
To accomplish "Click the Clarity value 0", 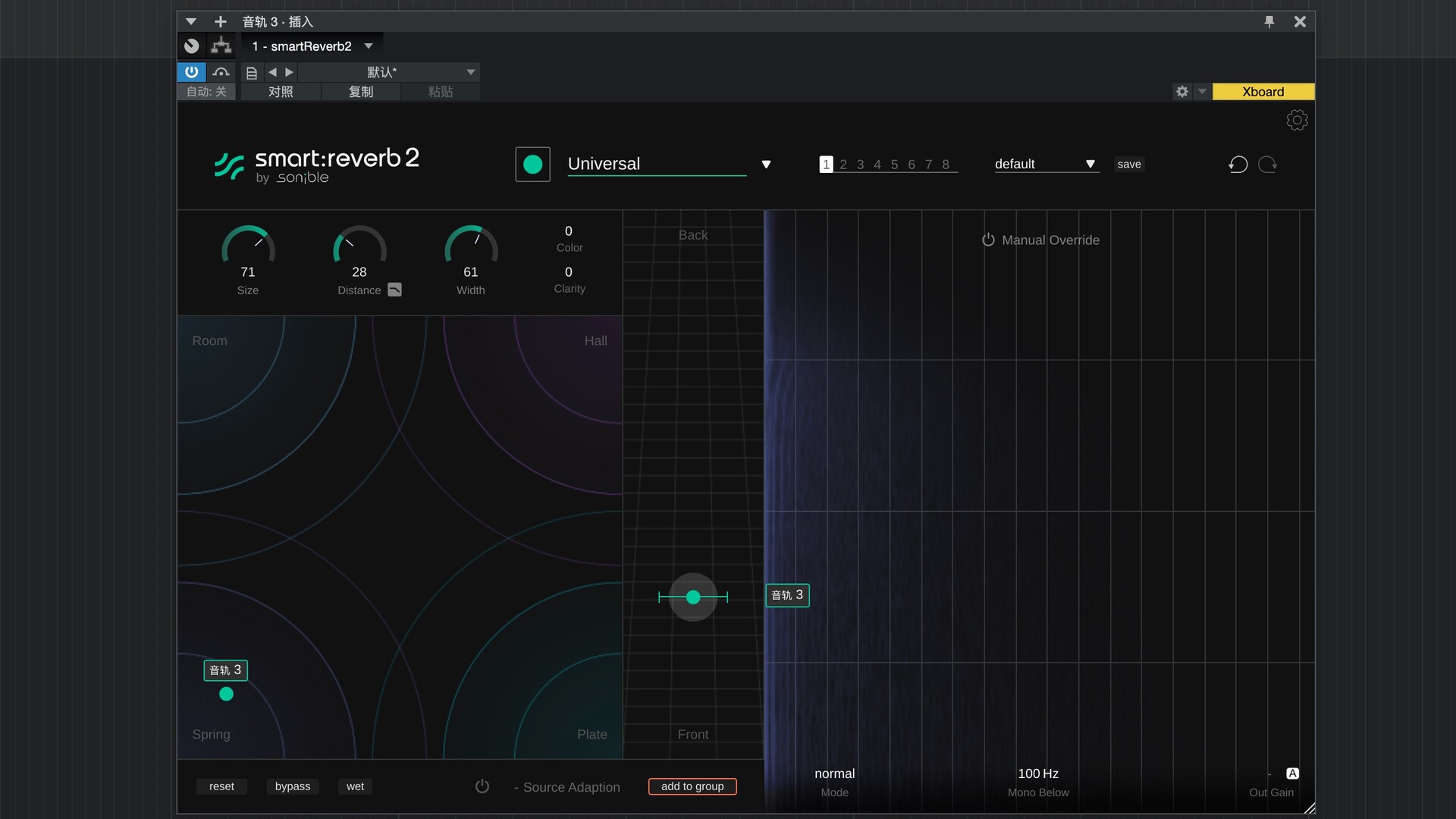I will coord(569,272).
